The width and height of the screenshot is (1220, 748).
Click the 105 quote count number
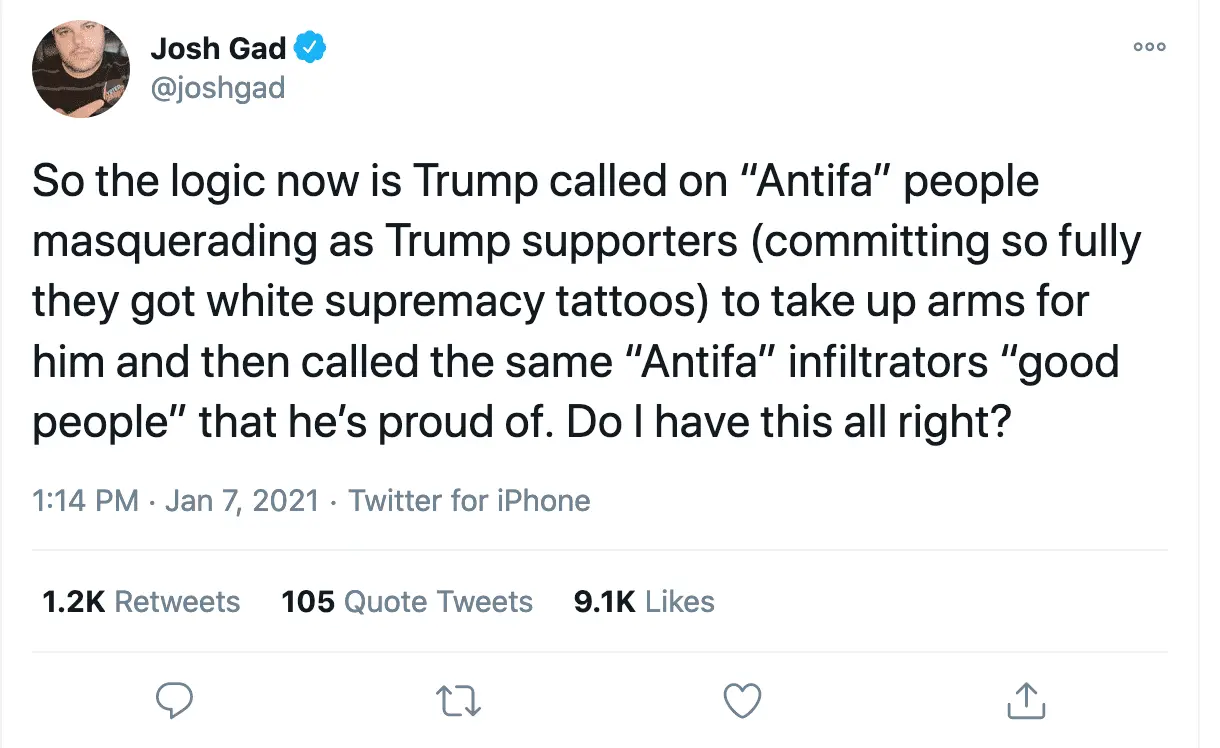point(308,602)
